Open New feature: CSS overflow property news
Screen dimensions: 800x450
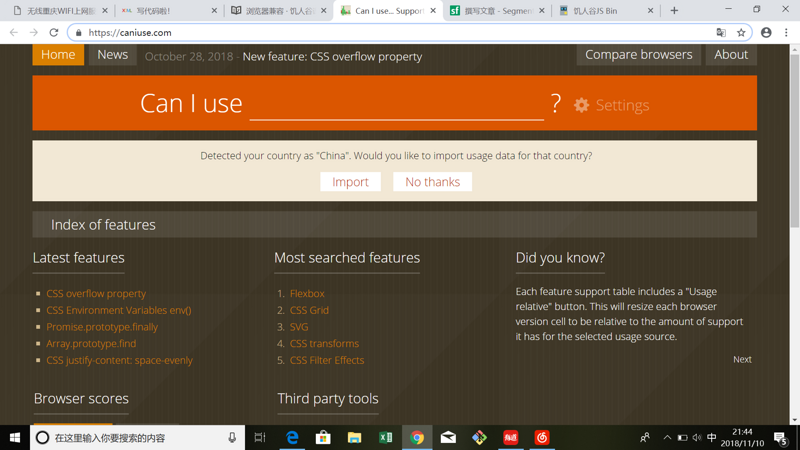[x=332, y=57]
